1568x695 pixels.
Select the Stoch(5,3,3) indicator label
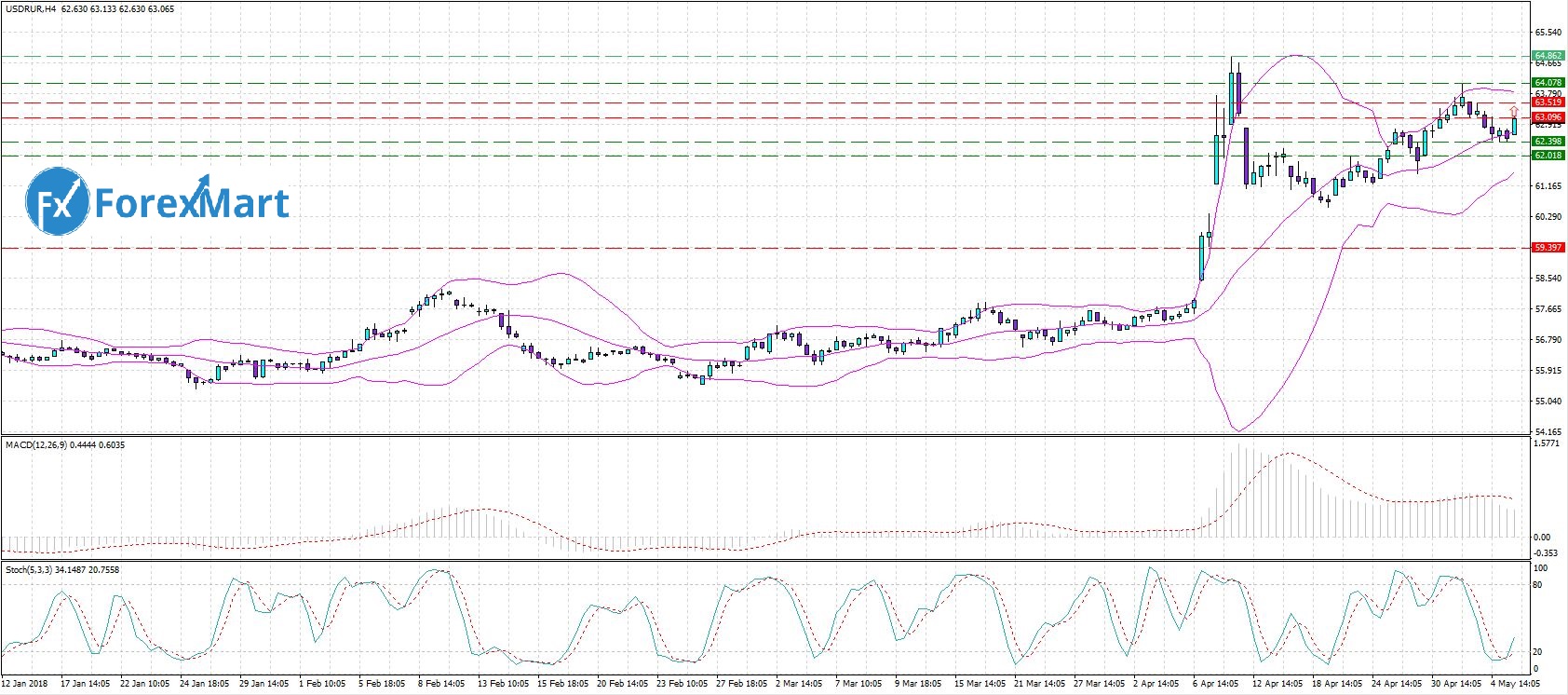click(28, 570)
